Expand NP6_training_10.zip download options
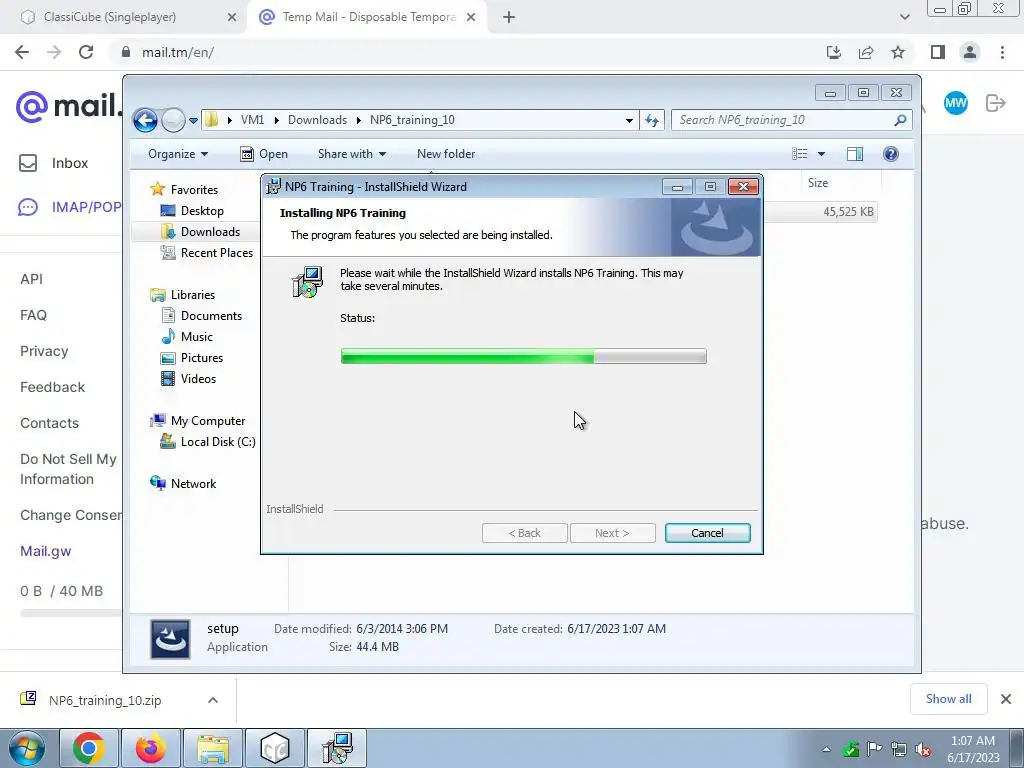The image size is (1024, 768). [213, 700]
